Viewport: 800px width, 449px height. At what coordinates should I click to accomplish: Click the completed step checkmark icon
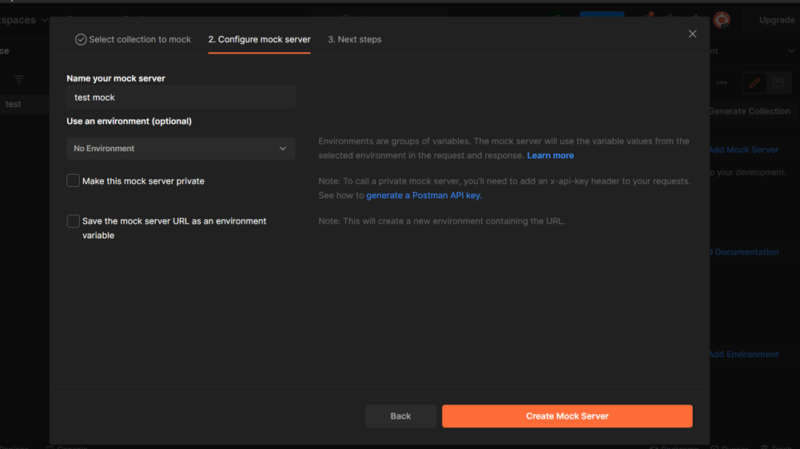click(x=81, y=39)
